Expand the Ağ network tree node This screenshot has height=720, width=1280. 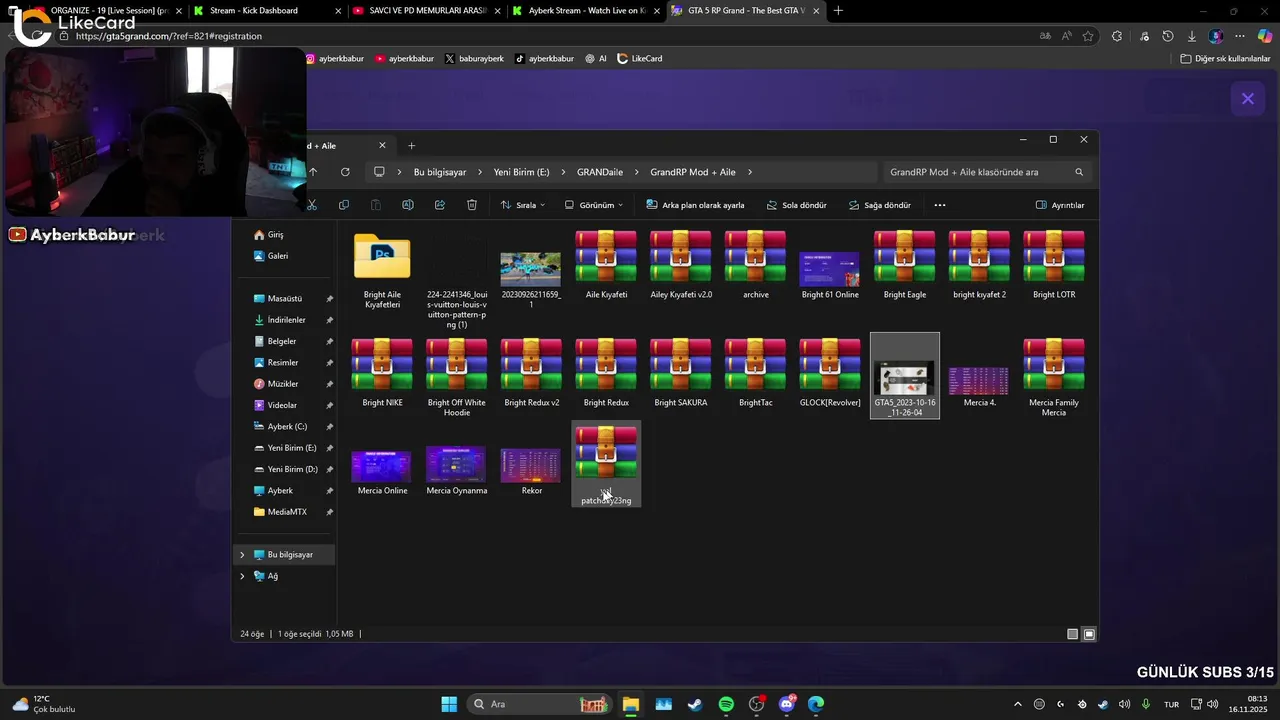(242, 576)
